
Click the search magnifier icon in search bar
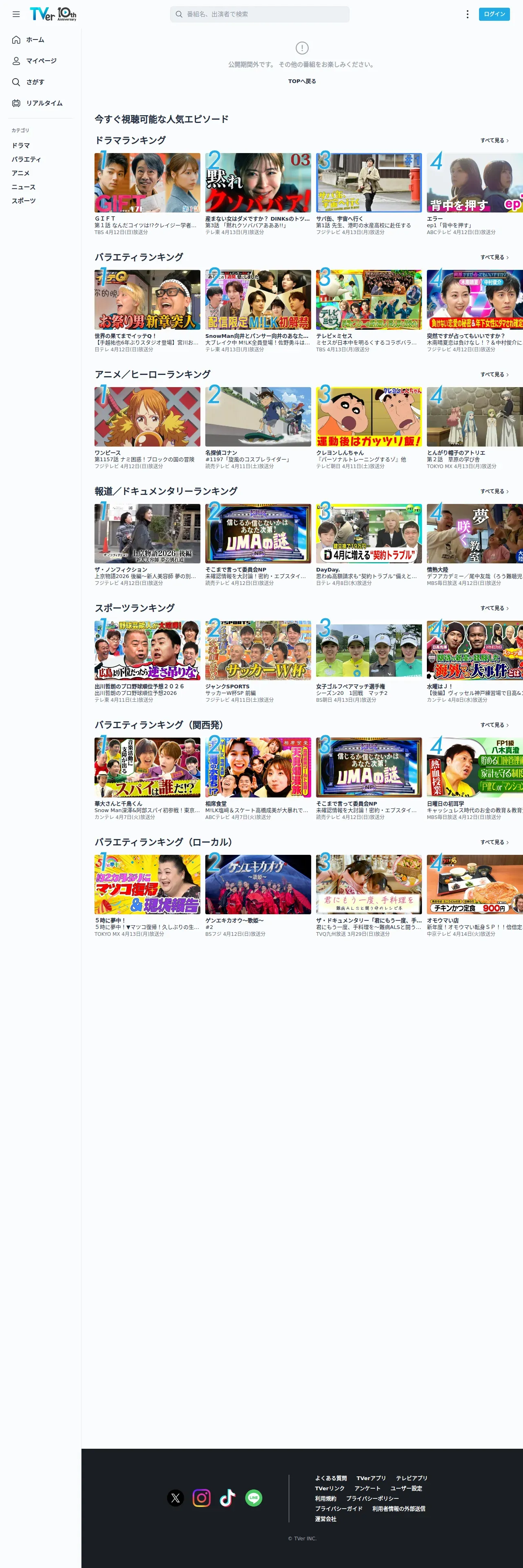[179, 14]
